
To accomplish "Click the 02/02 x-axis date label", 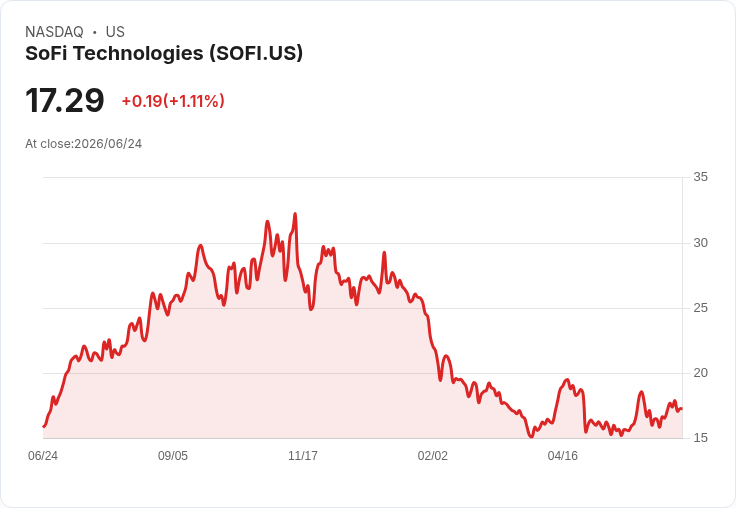I will coord(432,455).
